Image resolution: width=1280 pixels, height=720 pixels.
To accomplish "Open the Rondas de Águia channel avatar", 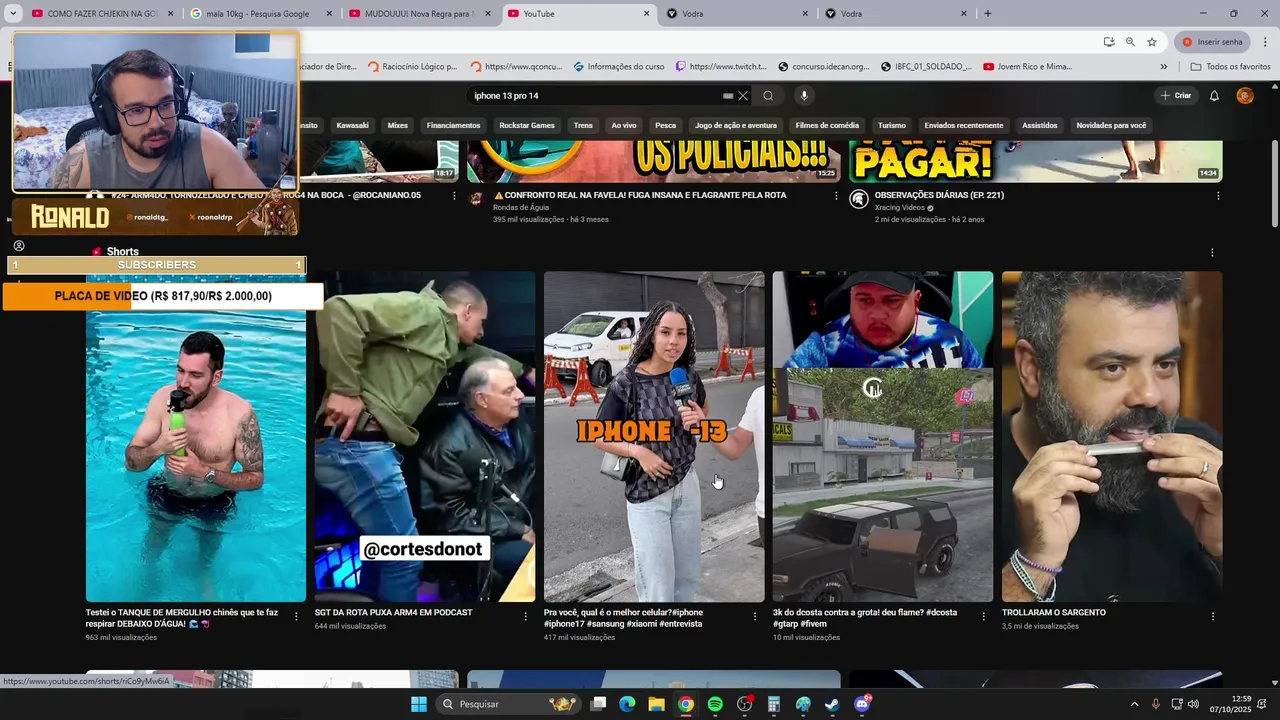I will tap(477, 199).
